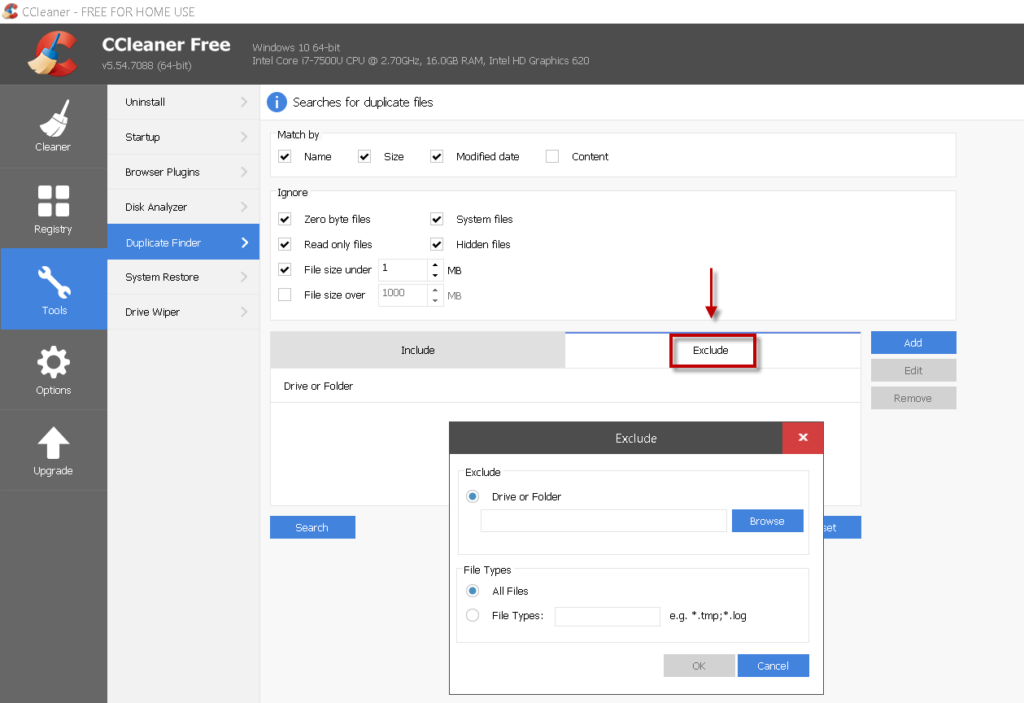
Task: Click the File Types text field
Action: click(607, 616)
